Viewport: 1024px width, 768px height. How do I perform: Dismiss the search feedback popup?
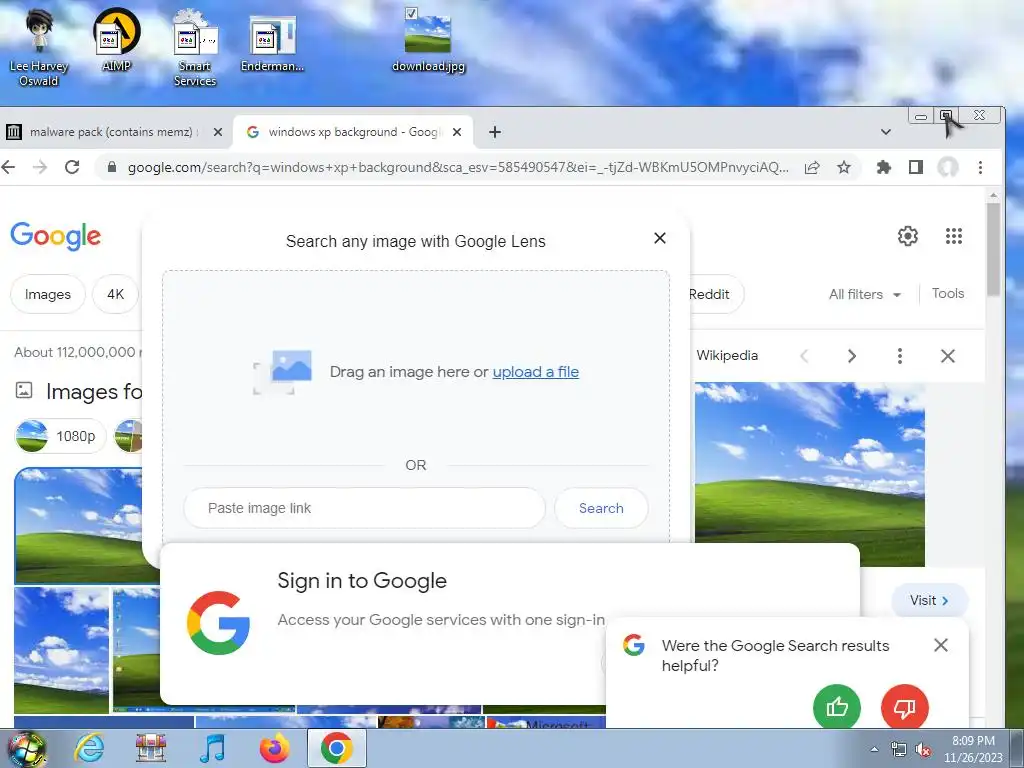(x=940, y=645)
